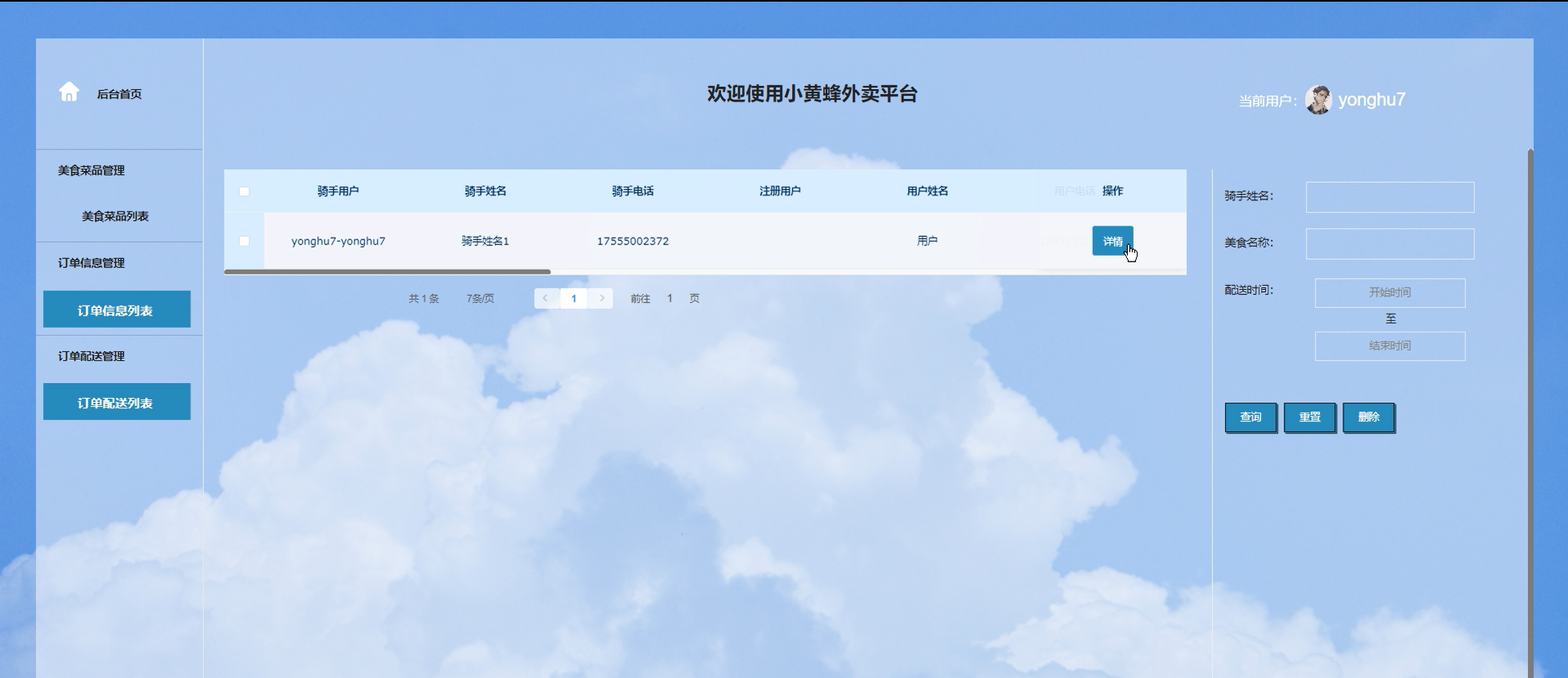Focus the 骑手姓名 input field
Image resolution: width=1568 pixels, height=678 pixels.
pos(1389,197)
